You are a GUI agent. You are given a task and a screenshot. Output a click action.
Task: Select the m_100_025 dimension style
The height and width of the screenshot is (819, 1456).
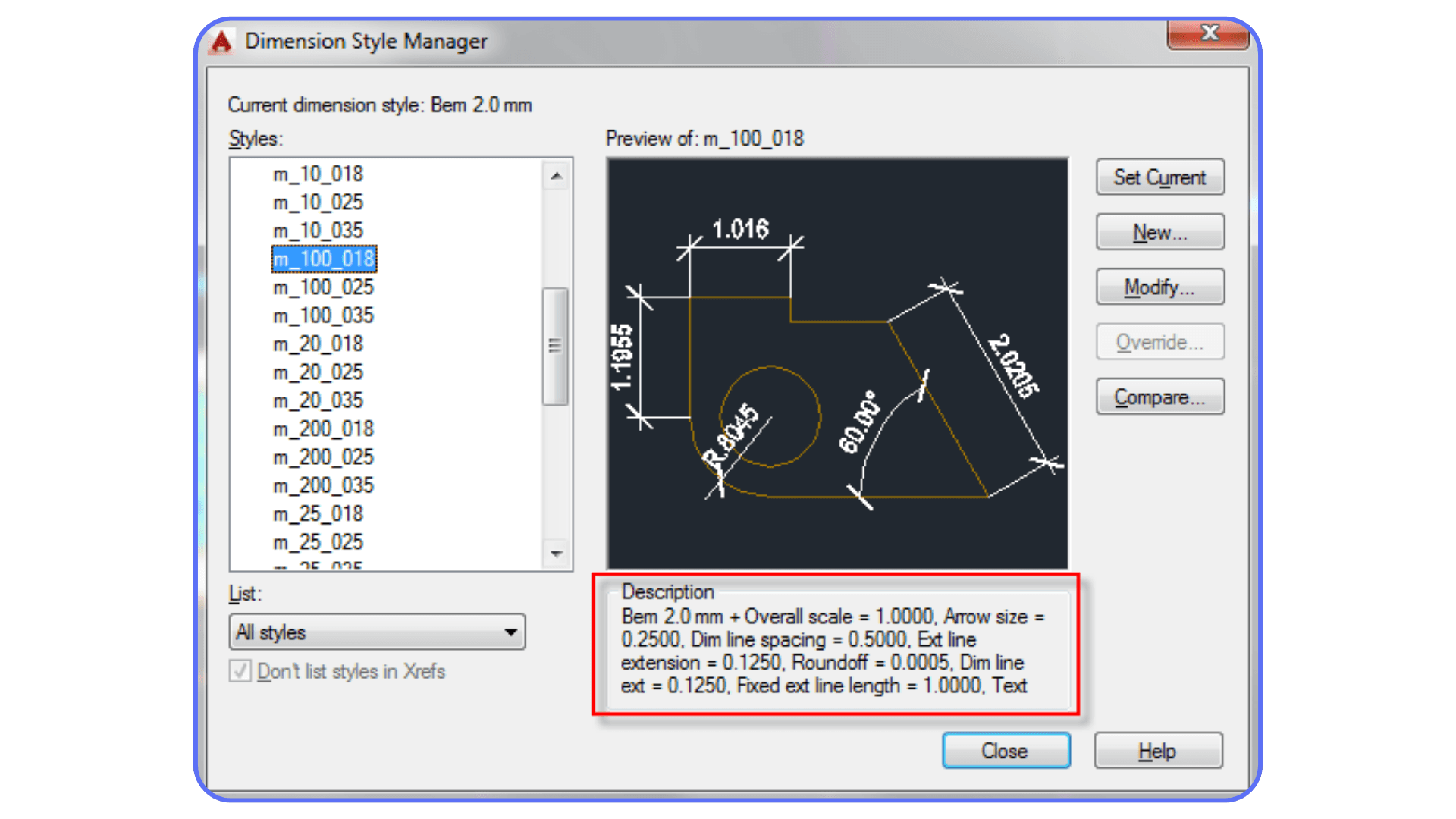(x=324, y=287)
